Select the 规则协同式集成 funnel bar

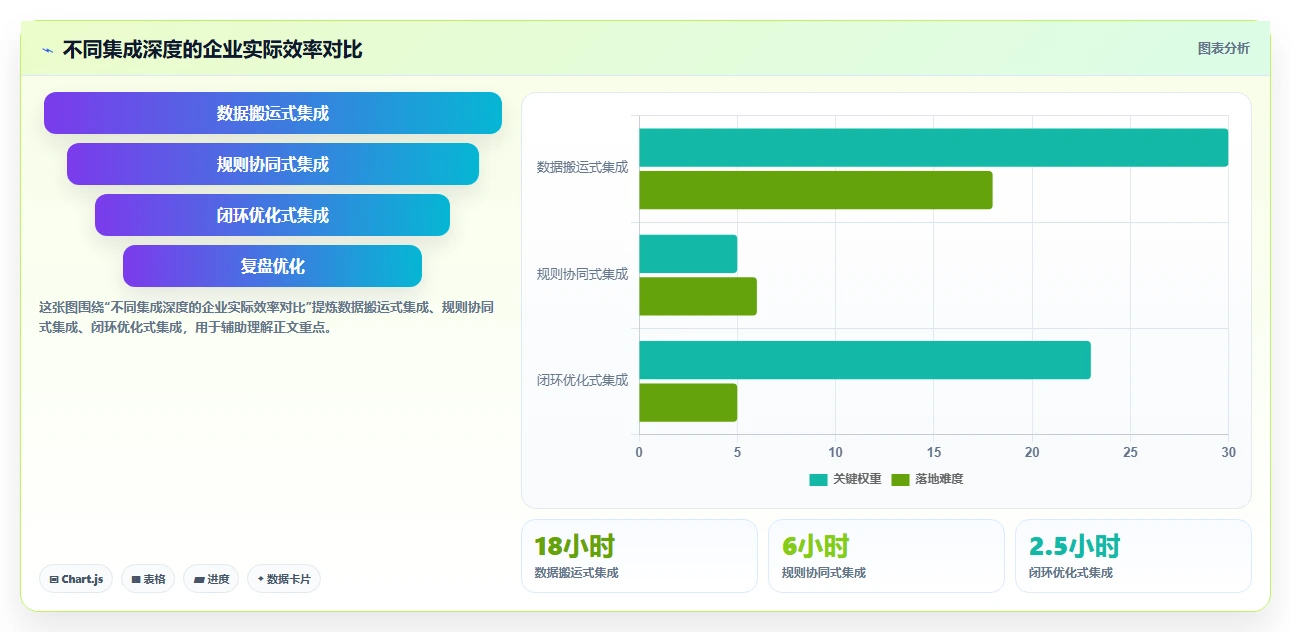pyautogui.click(x=273, y=164)
